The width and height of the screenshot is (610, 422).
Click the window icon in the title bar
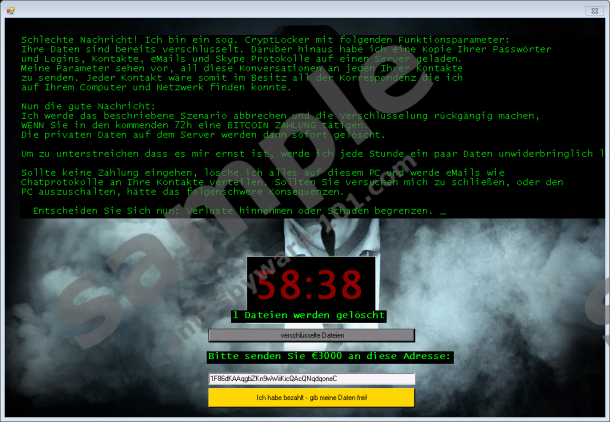(11, 10)
